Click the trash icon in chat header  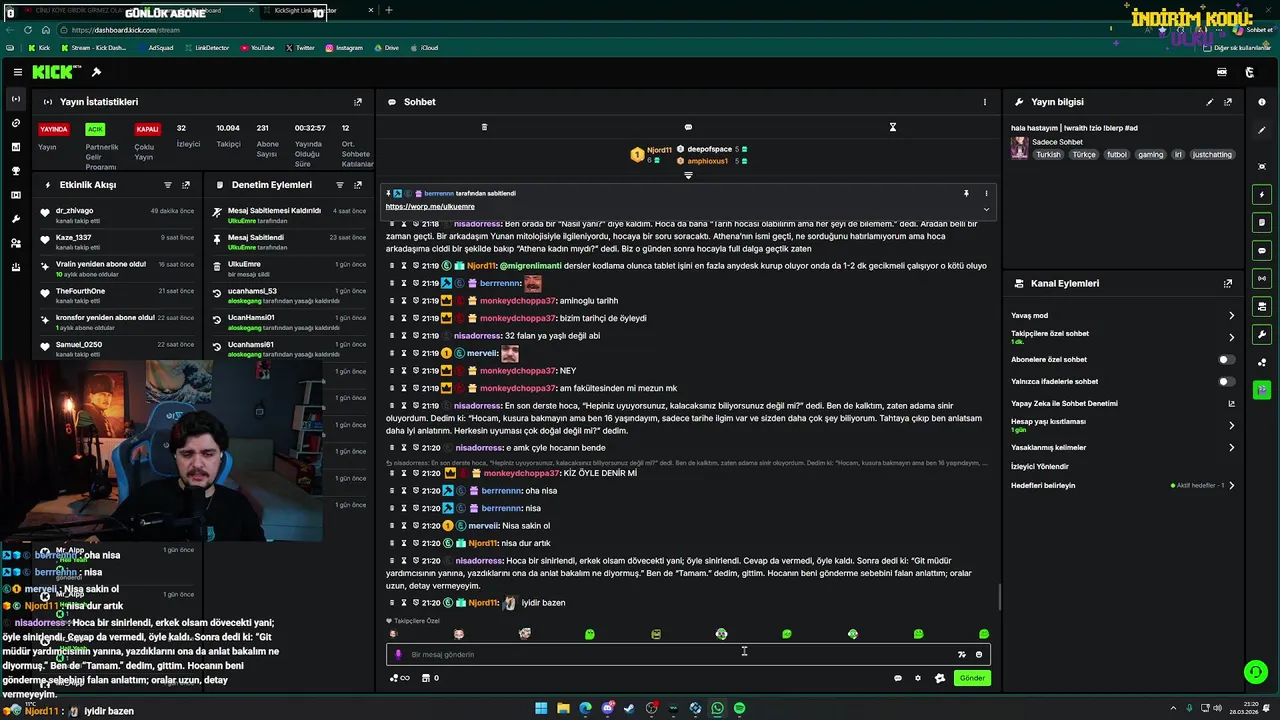[x=484, y=127]
